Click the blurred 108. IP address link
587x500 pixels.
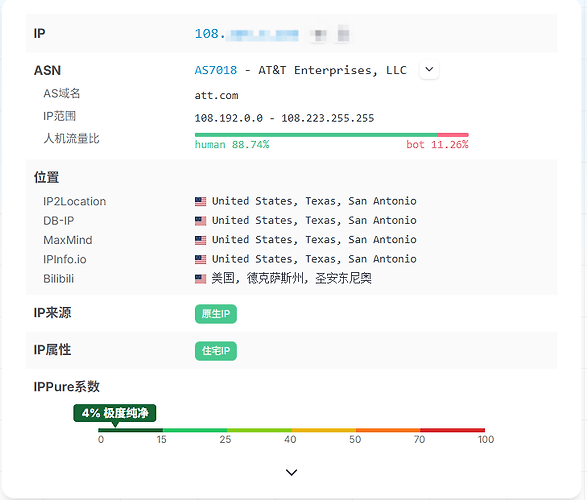pos(246,34)
